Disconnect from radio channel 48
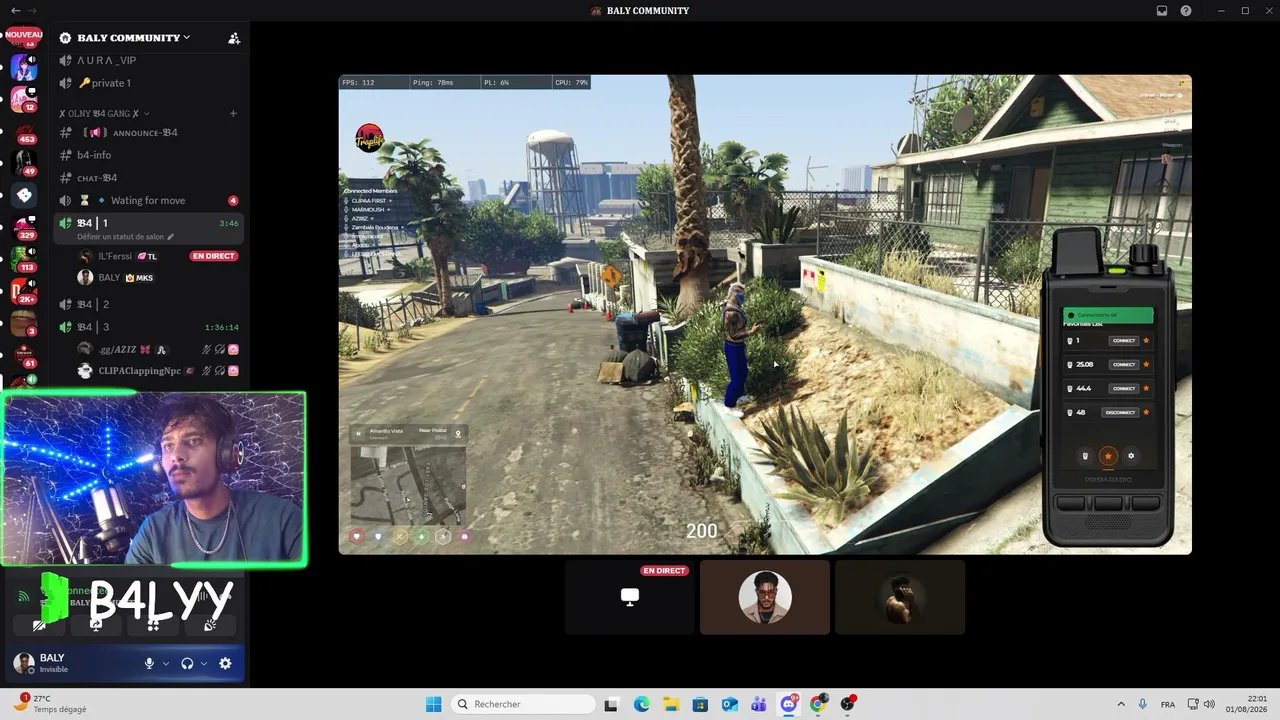Viewport: 1280px width, 720px height. click(x=1120, y=413)
